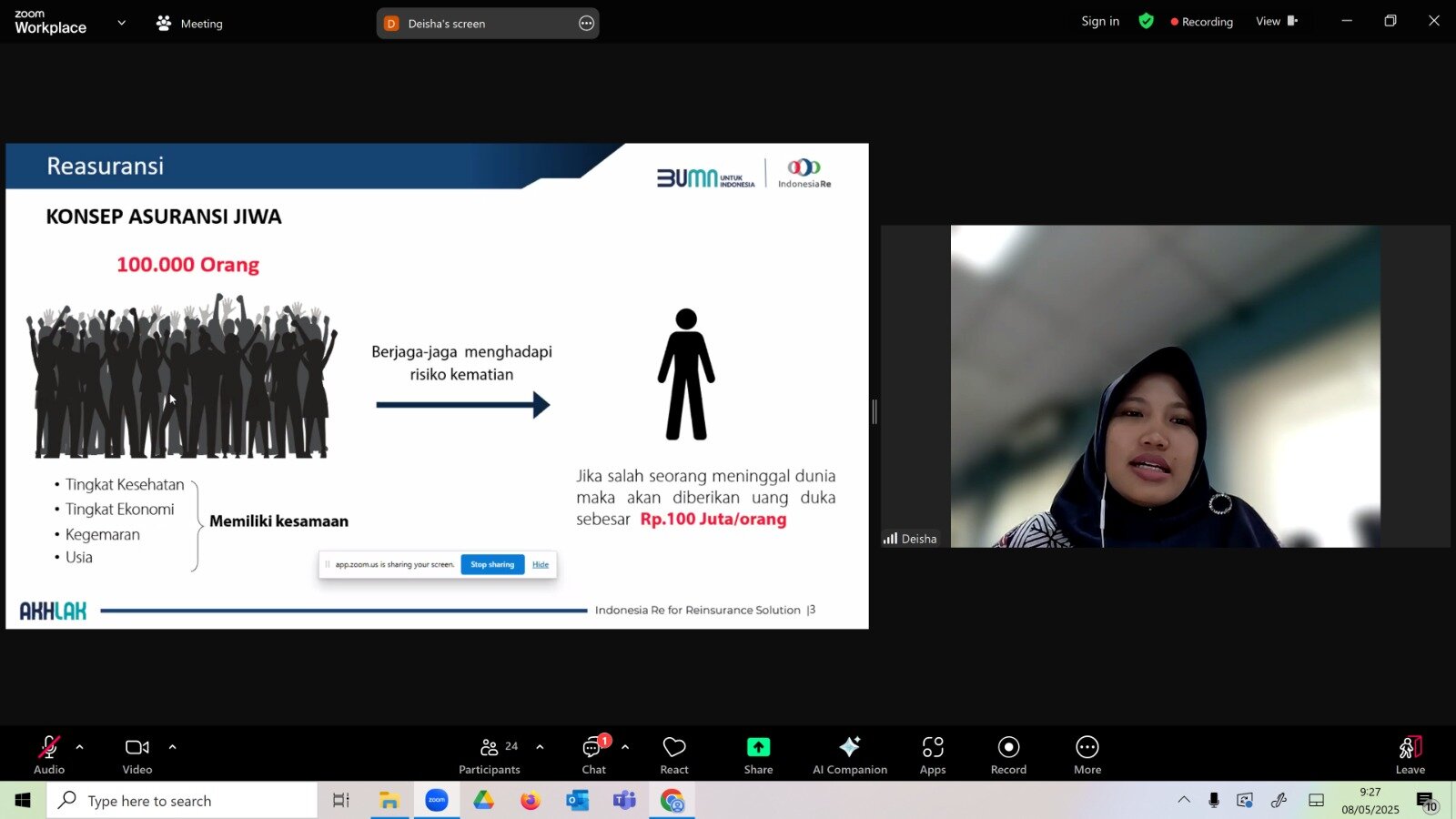Click the tray microphone icon
The image size is (1456, 819).
pyautogui.click(x=1214, y=800)
